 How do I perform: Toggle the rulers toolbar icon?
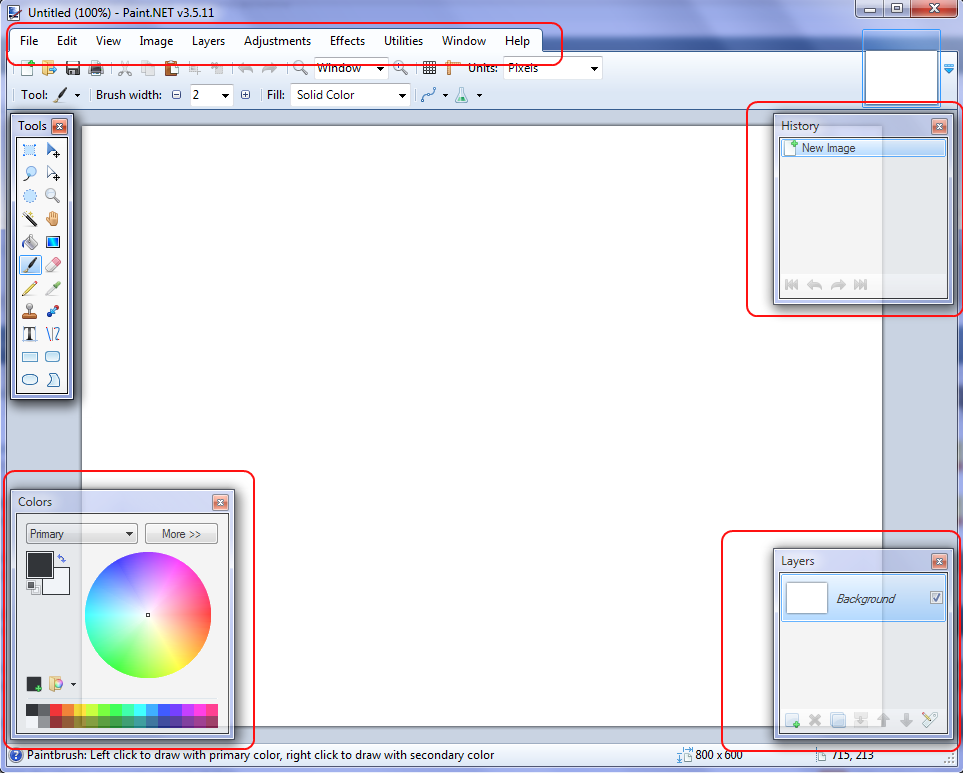[452, 68]
